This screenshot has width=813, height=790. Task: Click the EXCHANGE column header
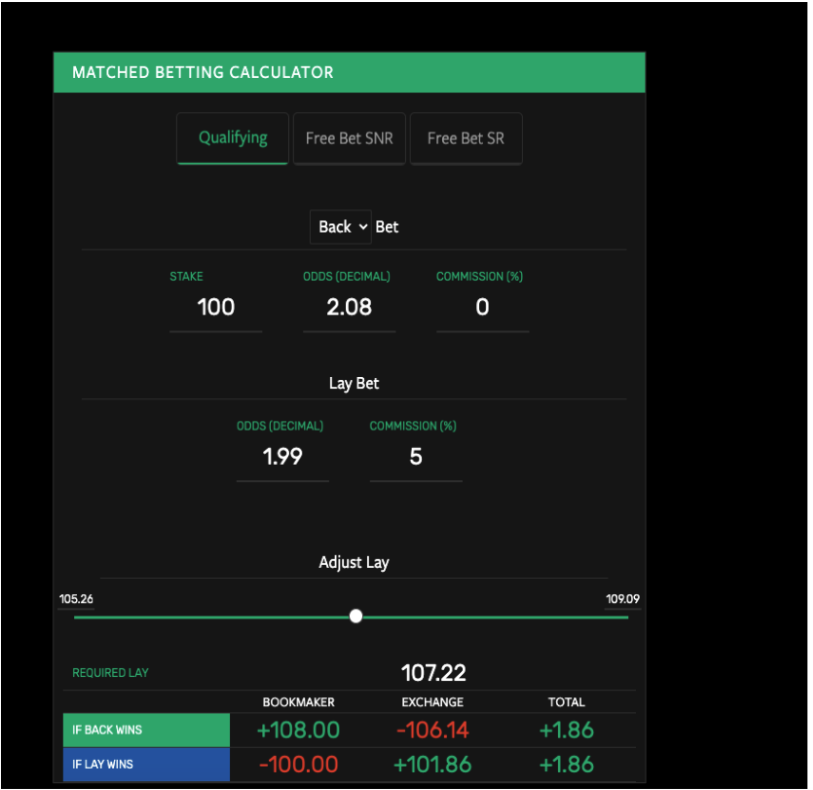432,702
